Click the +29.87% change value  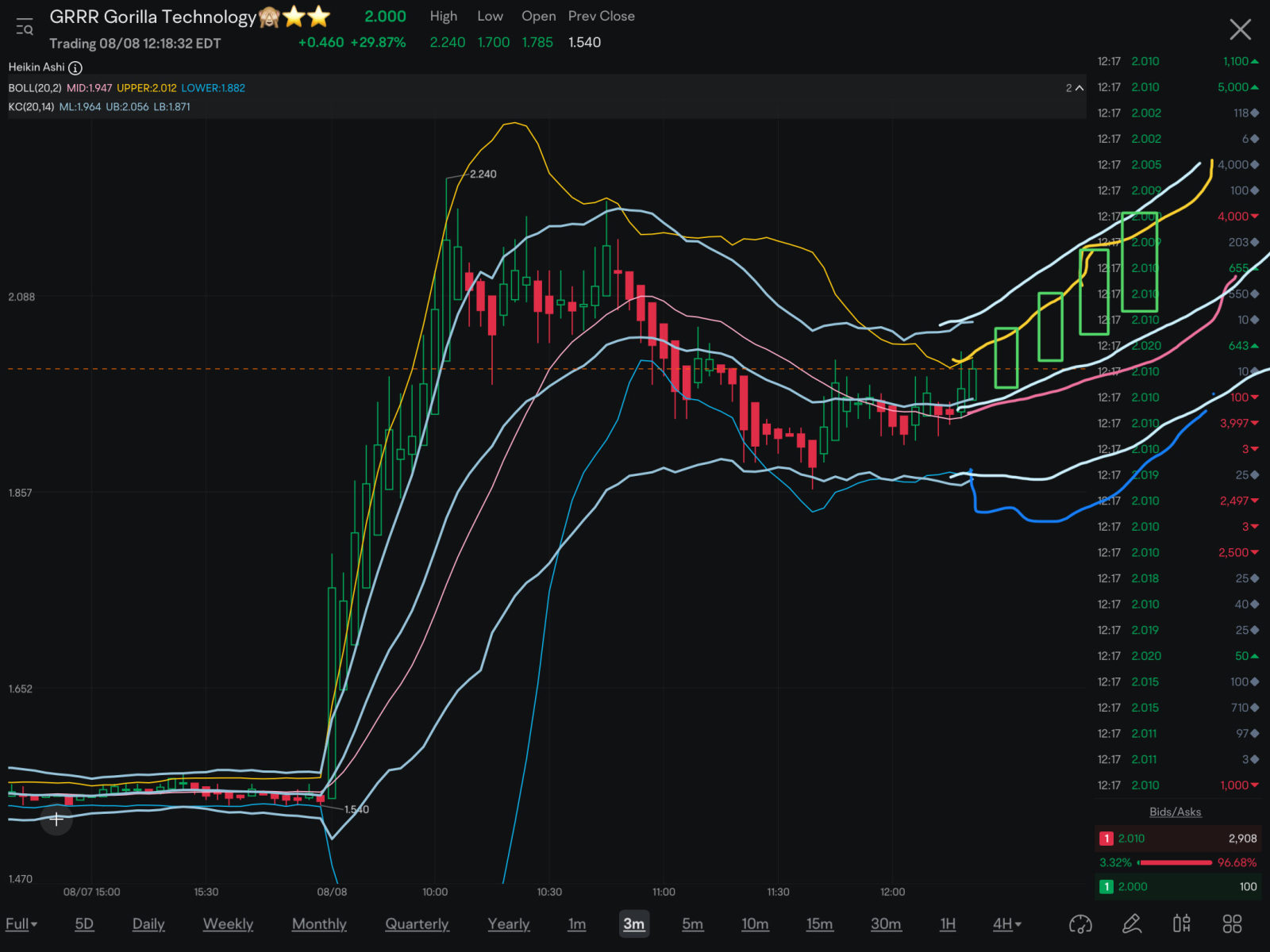[378, 42]
